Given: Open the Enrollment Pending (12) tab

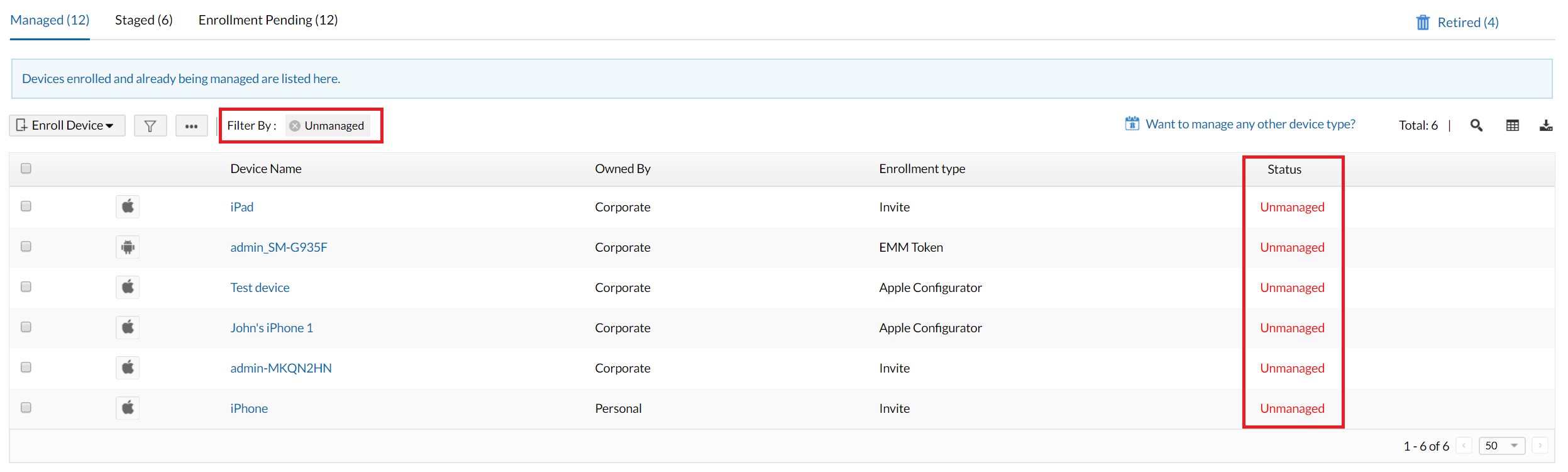Looking at the screenshot, I should pyautogui.click(x=268, y=20).
